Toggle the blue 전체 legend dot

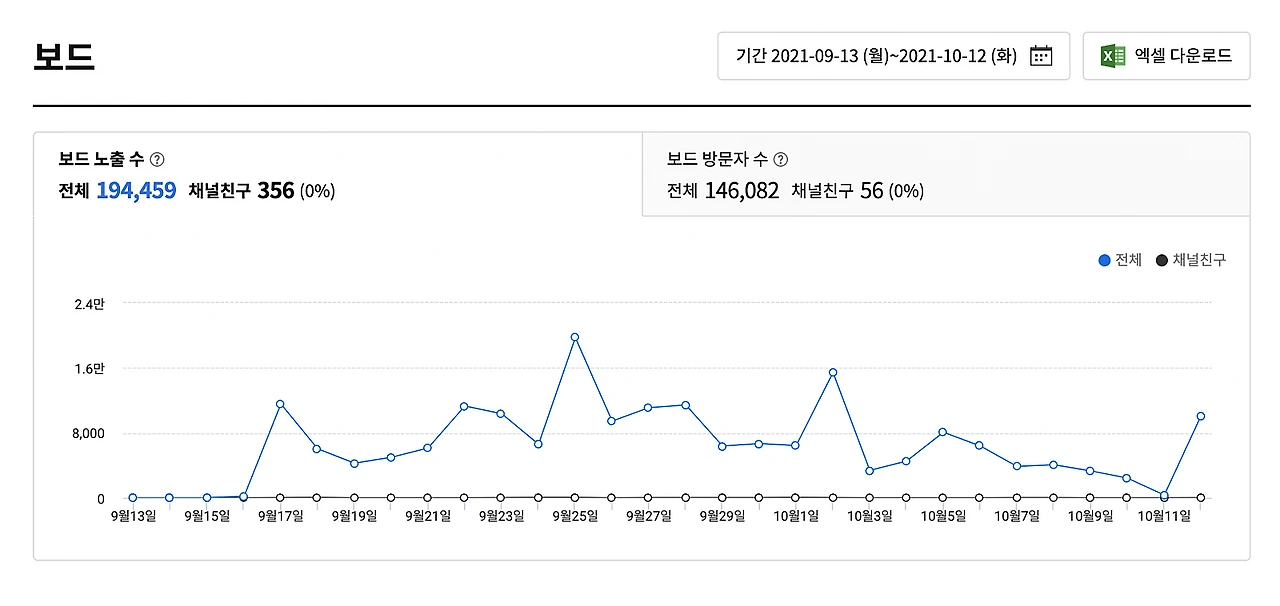click(x=1104, y=260)
